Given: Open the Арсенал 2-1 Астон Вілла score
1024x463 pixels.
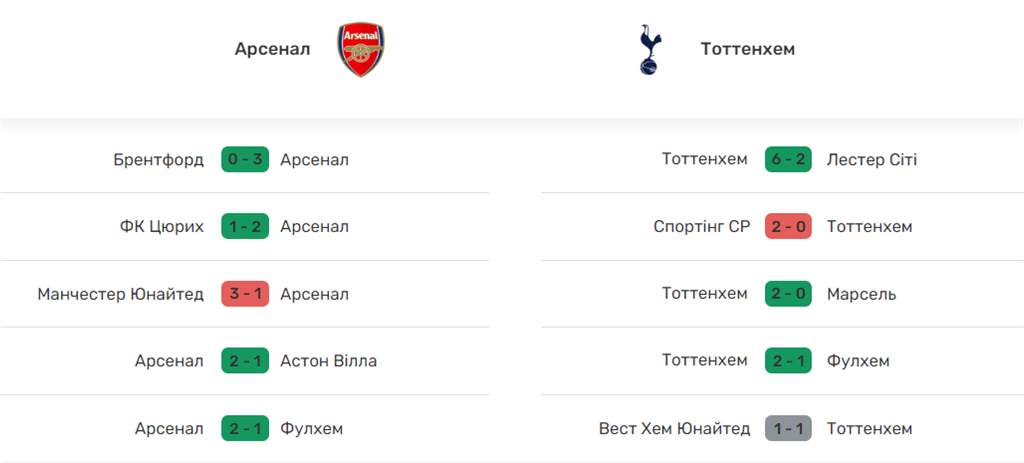Looking at the screenshot, I should [x=245, y=361].
